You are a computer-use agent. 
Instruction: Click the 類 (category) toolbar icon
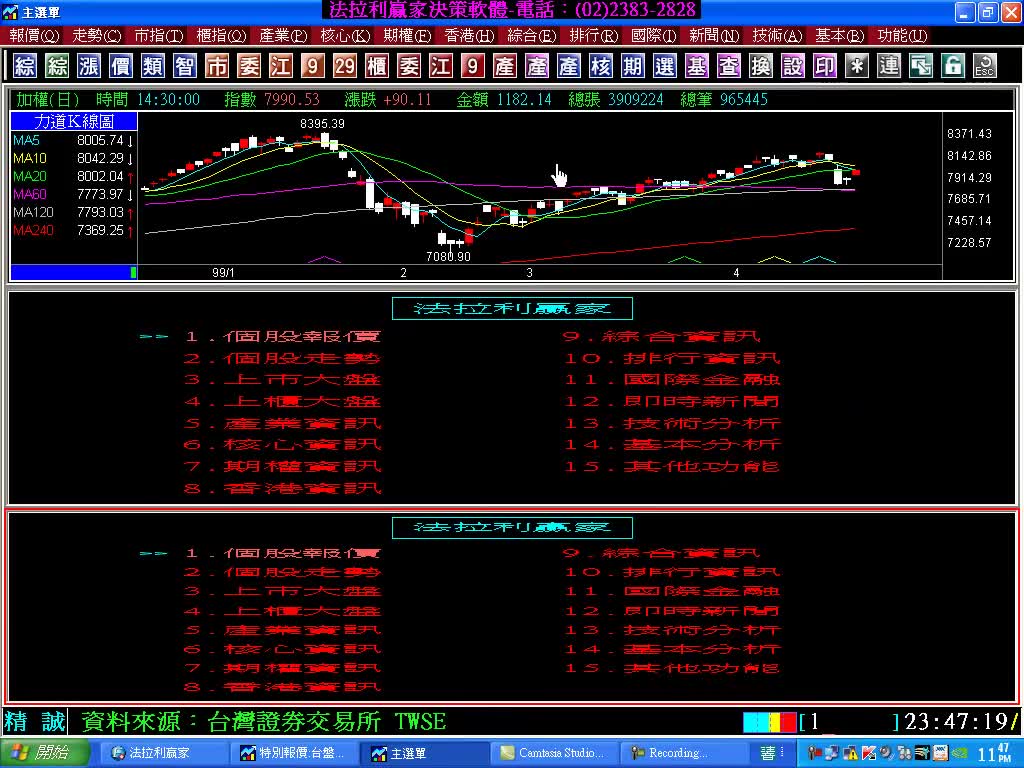point(153,66)
